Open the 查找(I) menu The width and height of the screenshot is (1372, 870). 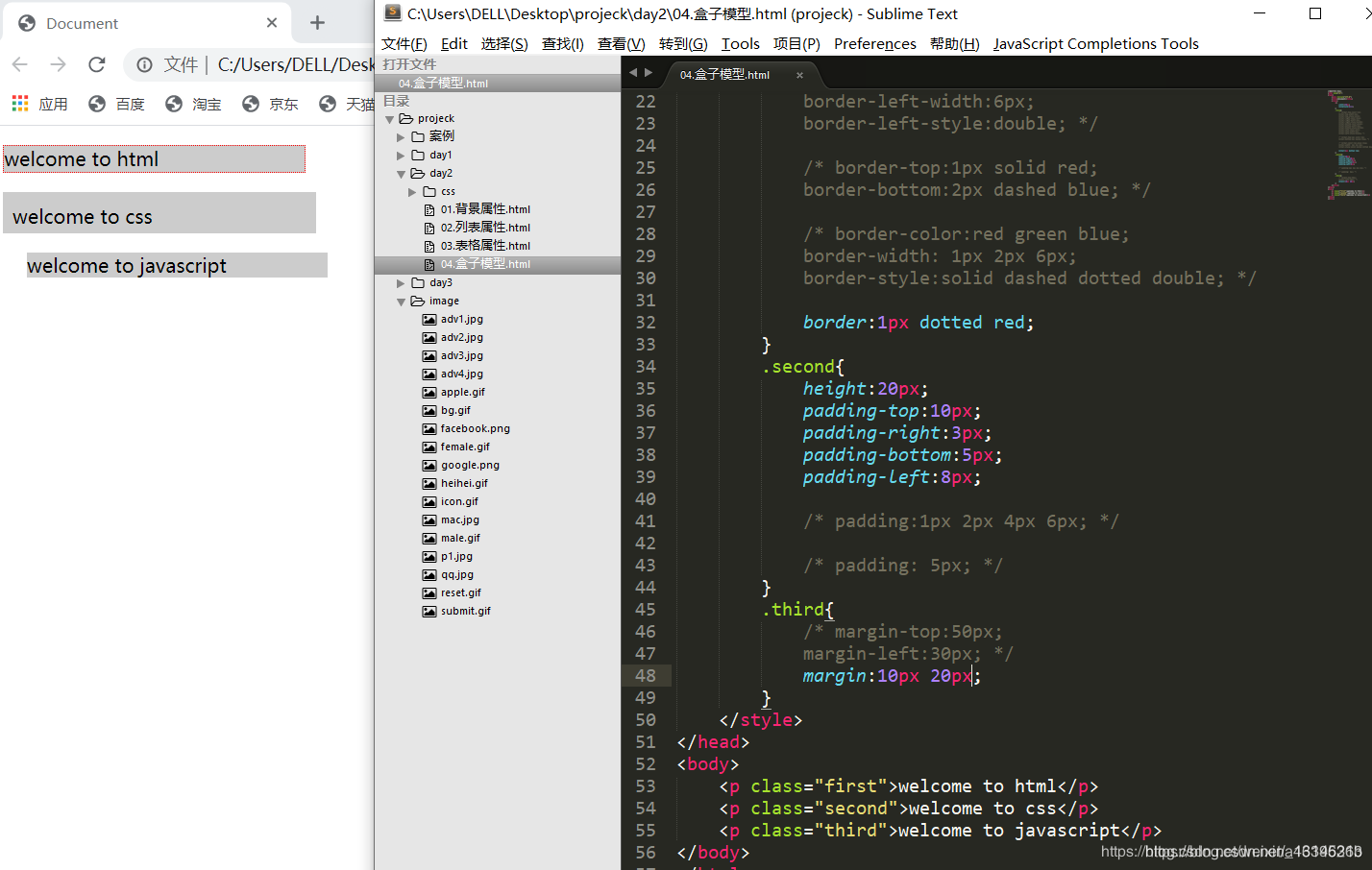[563, 43]
